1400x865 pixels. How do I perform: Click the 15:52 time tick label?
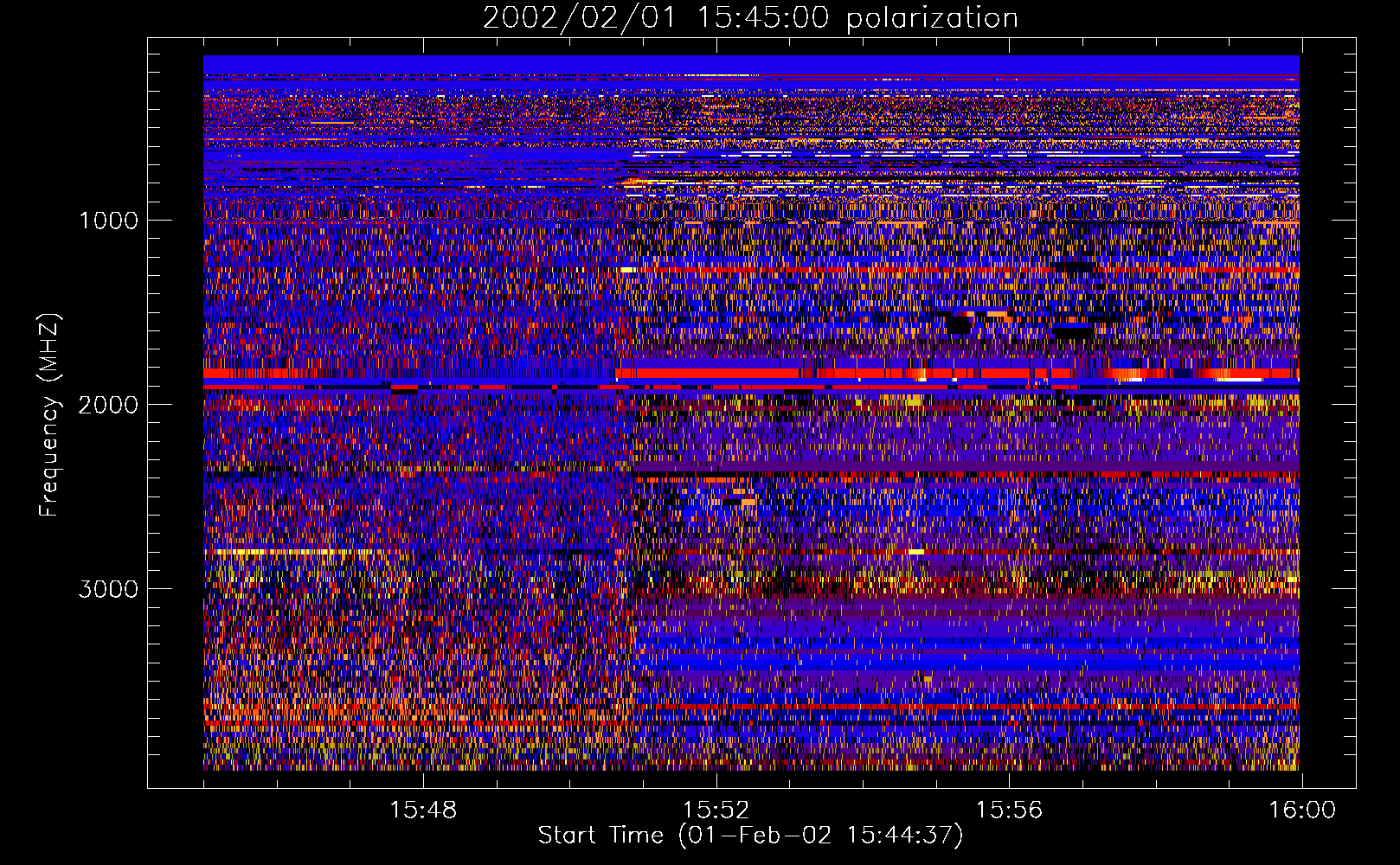pos(716,811)
